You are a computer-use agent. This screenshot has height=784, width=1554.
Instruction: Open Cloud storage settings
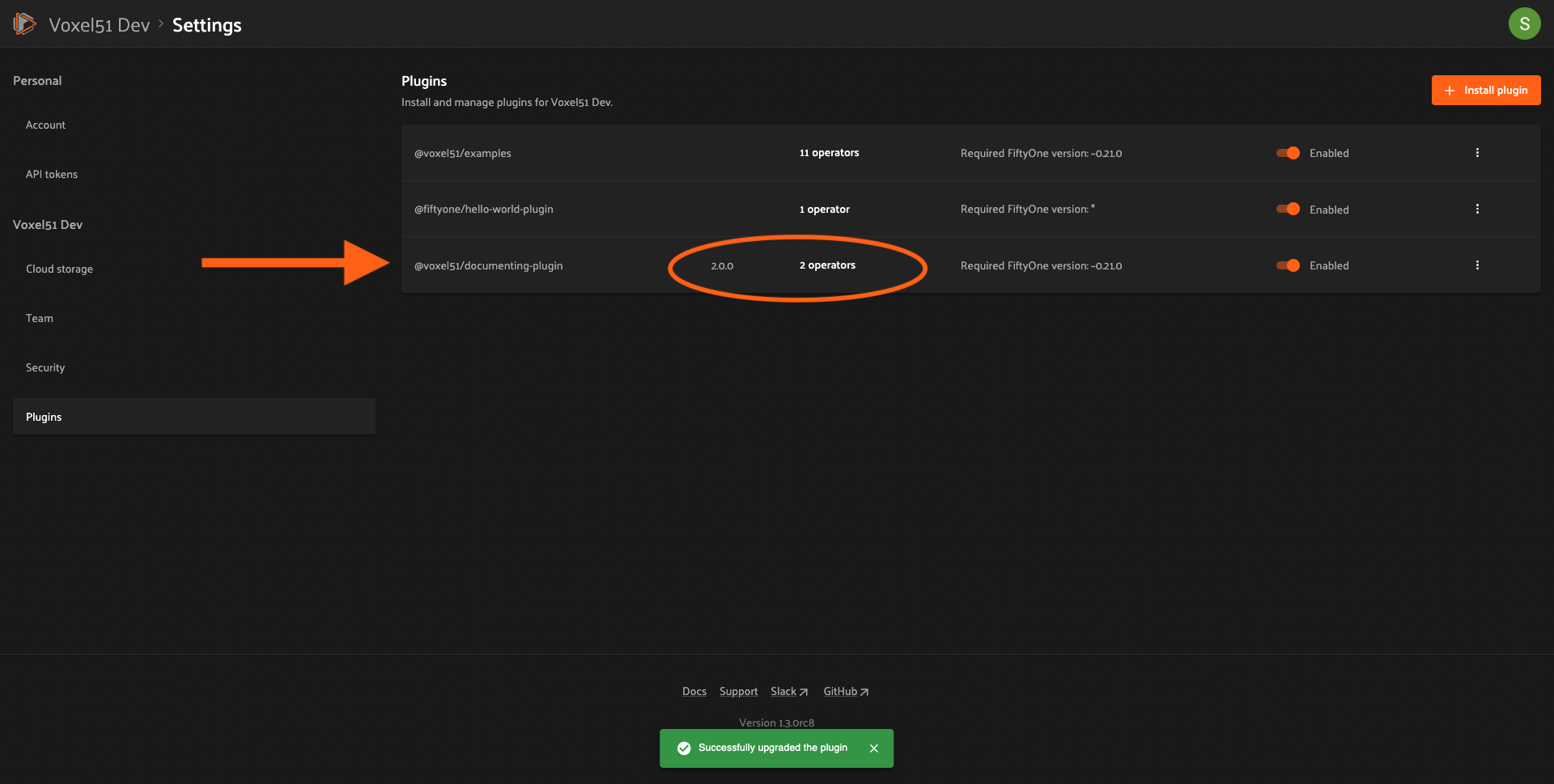click(x=193, y=269)
